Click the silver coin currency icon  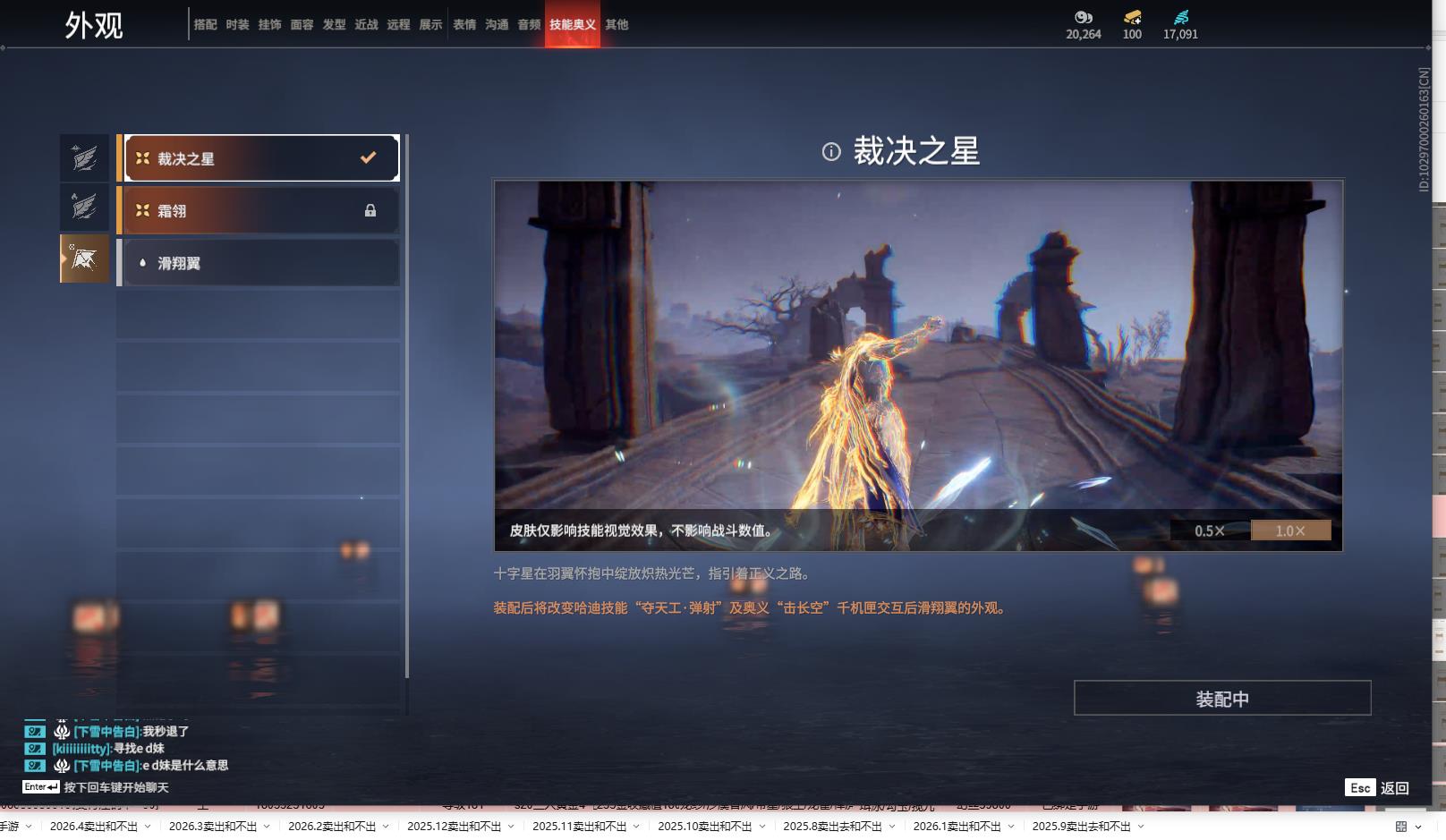[1083, 17]
